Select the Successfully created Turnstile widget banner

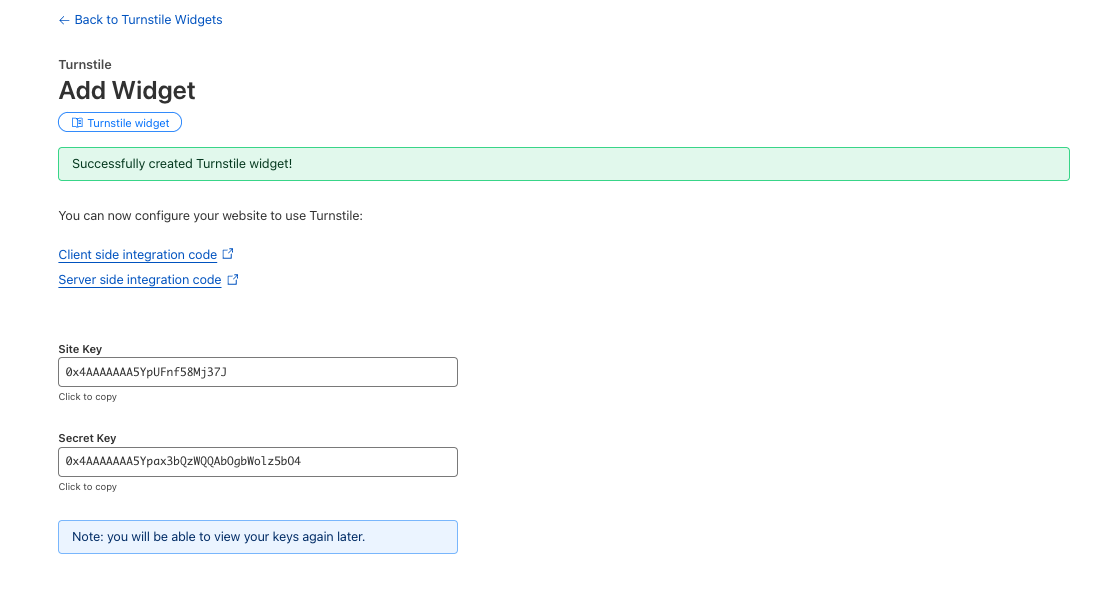564,164
